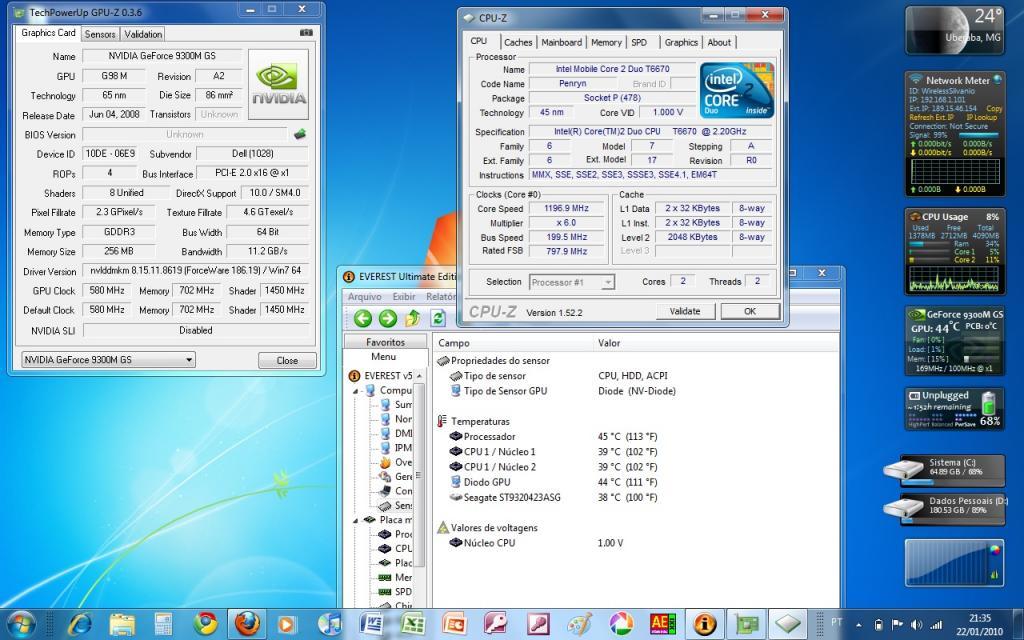Click the Sistema (C:) drive gadget
Image resolution: width=1024 pixels, height=640 pixels.
tap(944, 471)
